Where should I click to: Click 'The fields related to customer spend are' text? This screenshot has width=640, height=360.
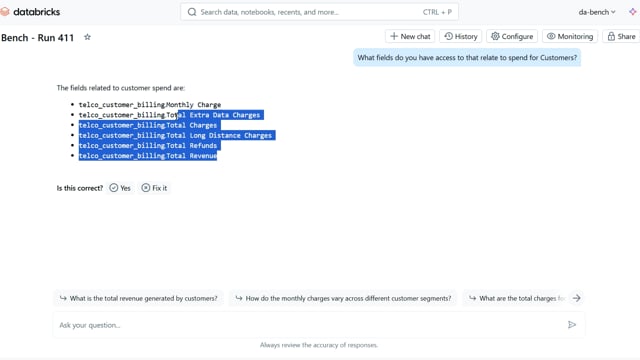[121, 88]
